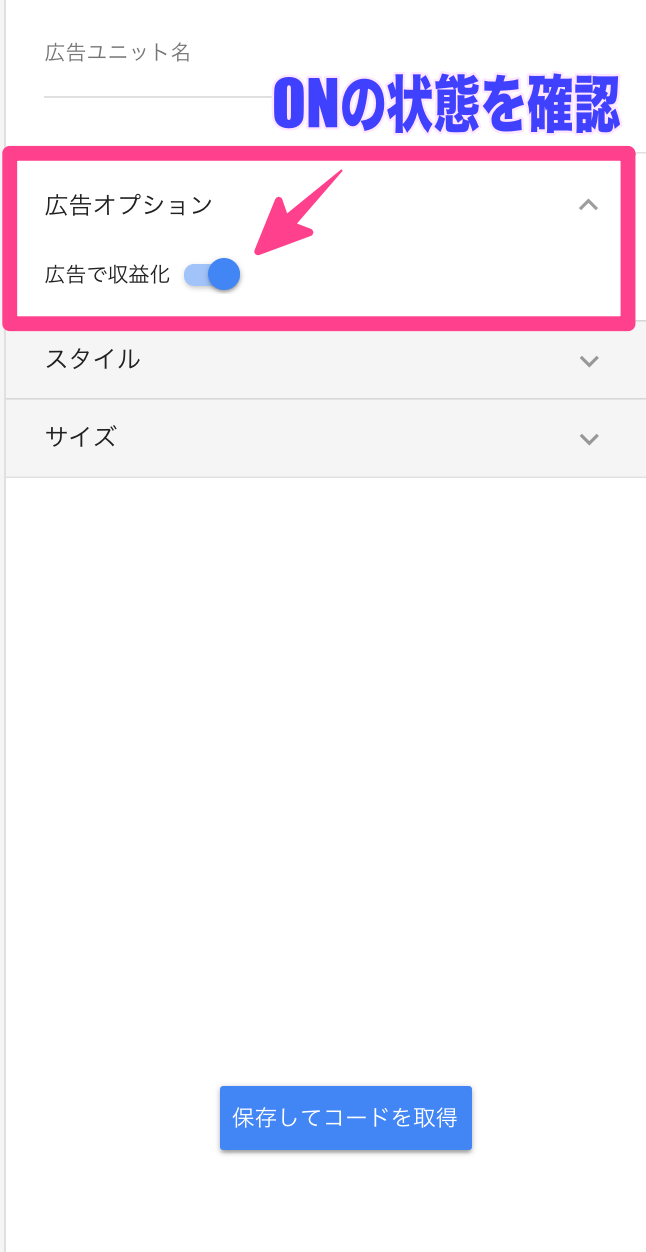Click the pink arrow annotation
Image resolution: width=646 pixels, height=1252 pixels.
[x=298, y=212]
